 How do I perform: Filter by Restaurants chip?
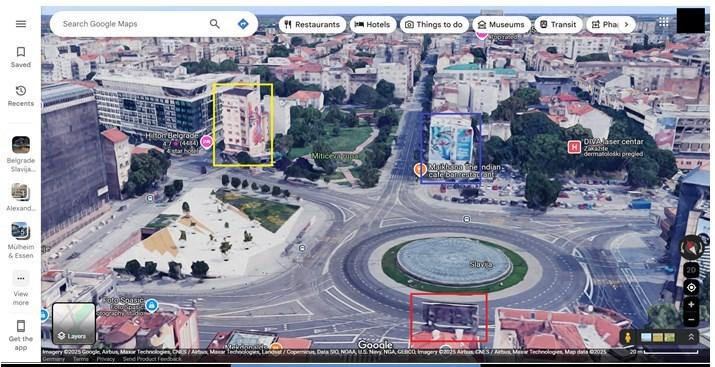coord(312,25)
